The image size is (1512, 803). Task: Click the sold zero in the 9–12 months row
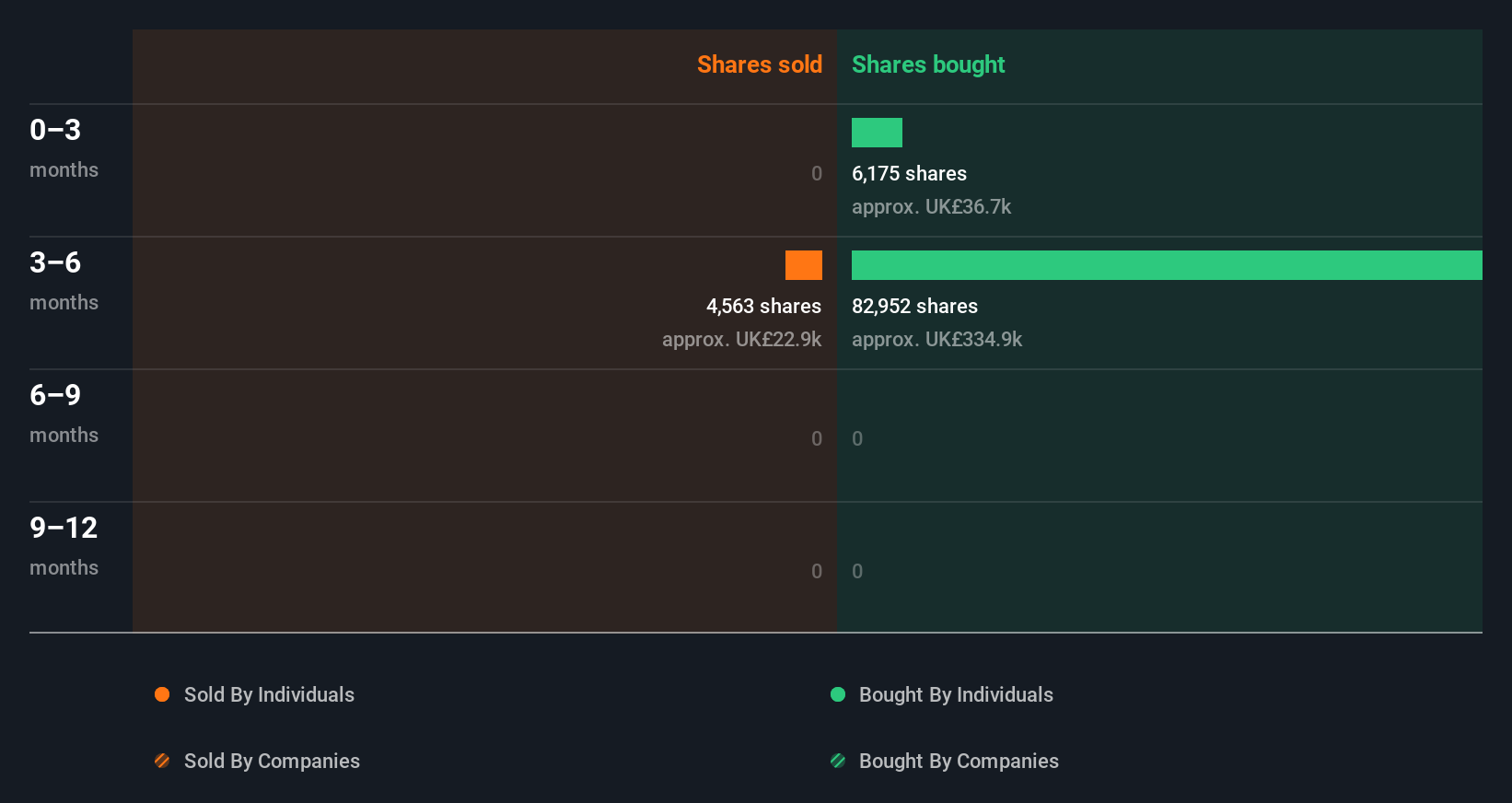[x=817, y=571]
